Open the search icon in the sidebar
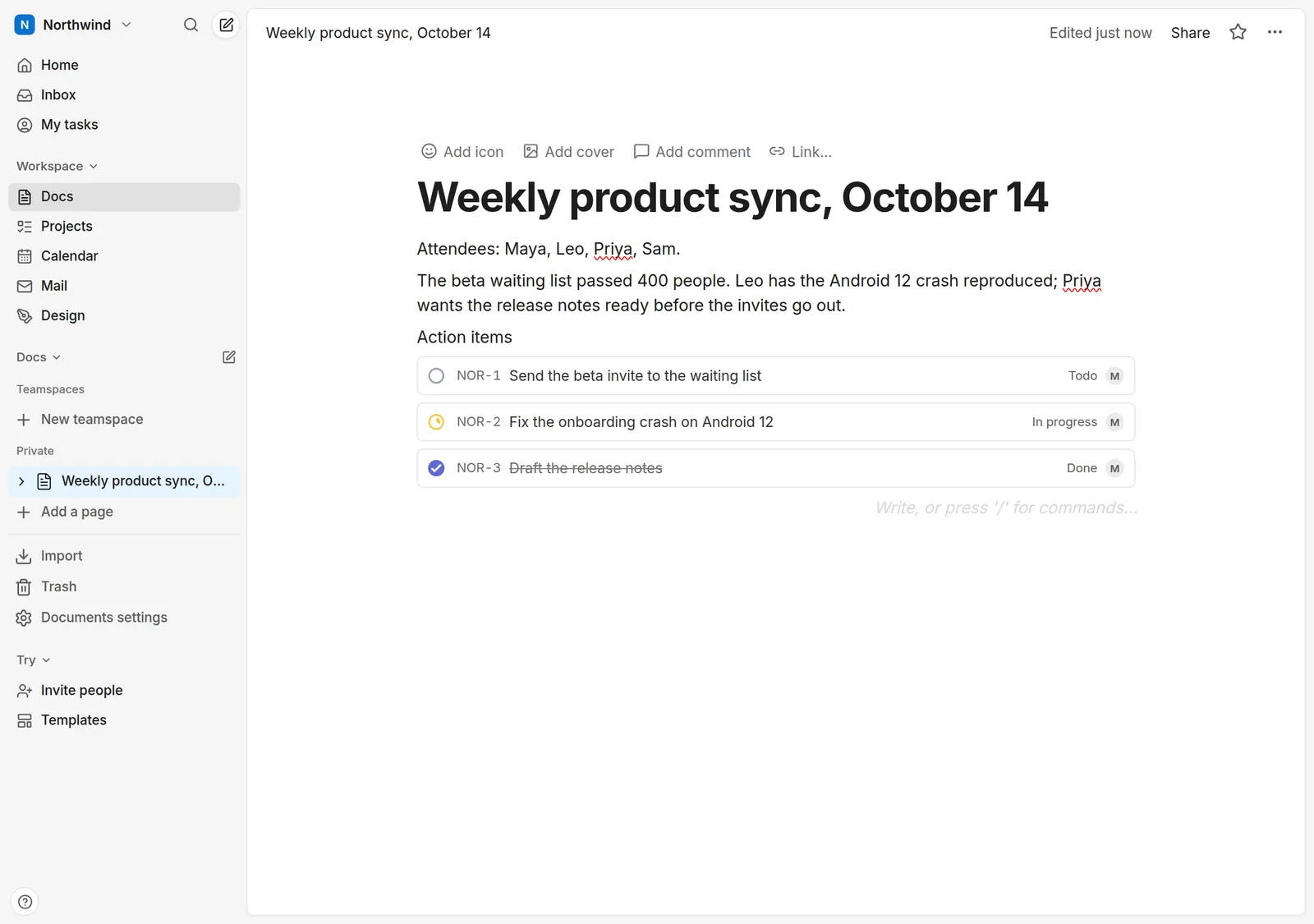The height and width of the screenshot is (924, 1314). click(191, 25)
